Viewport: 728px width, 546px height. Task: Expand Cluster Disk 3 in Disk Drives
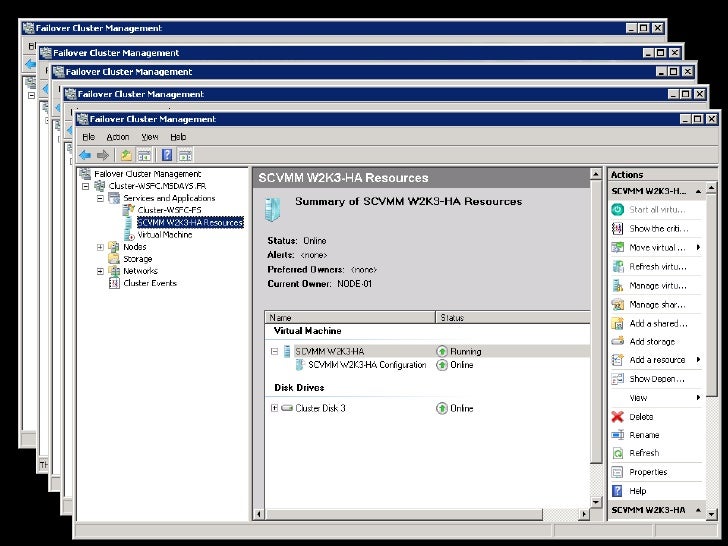tap(274, 408)
